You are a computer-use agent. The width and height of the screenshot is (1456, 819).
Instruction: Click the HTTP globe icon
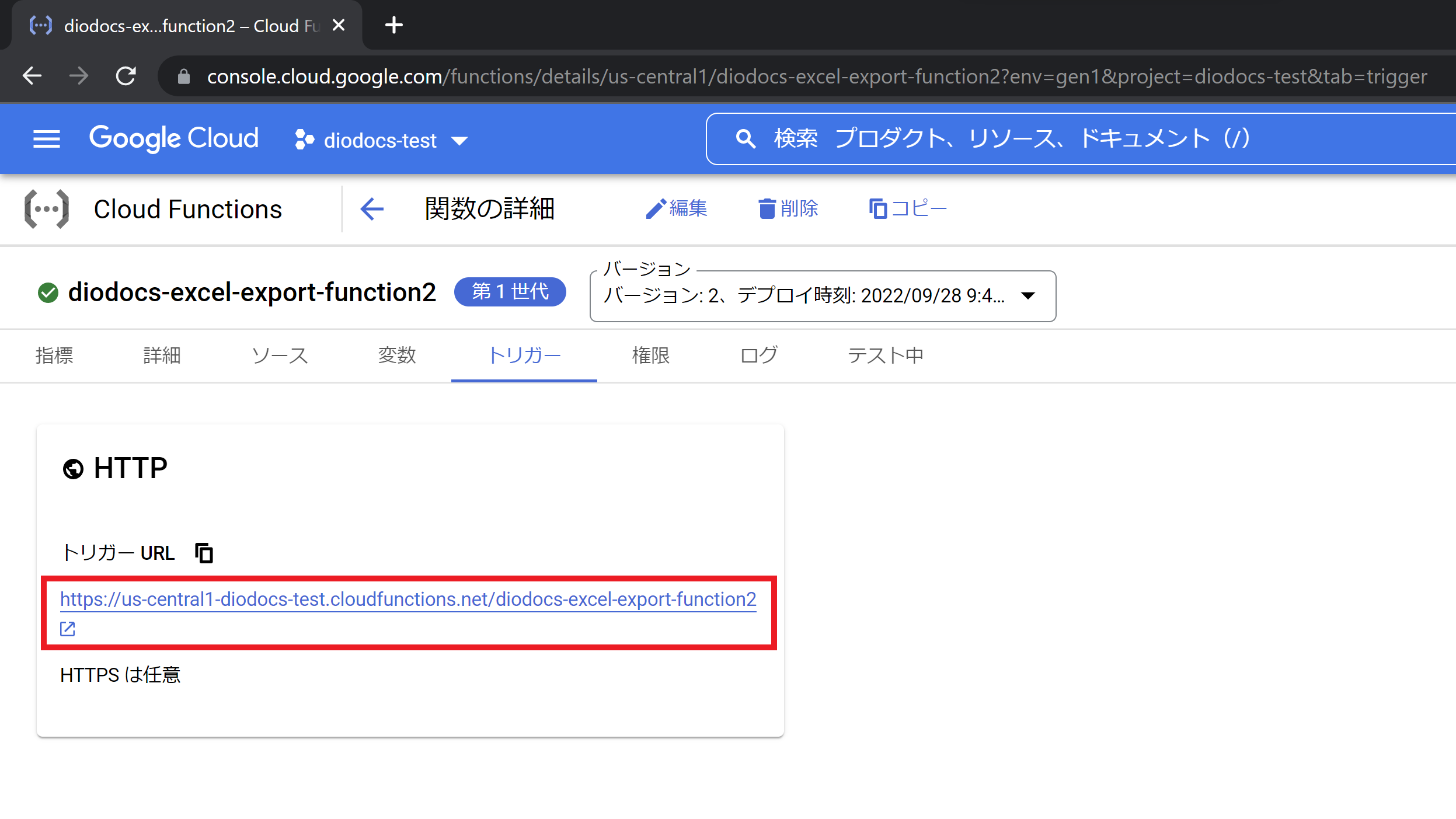[73, 469]
